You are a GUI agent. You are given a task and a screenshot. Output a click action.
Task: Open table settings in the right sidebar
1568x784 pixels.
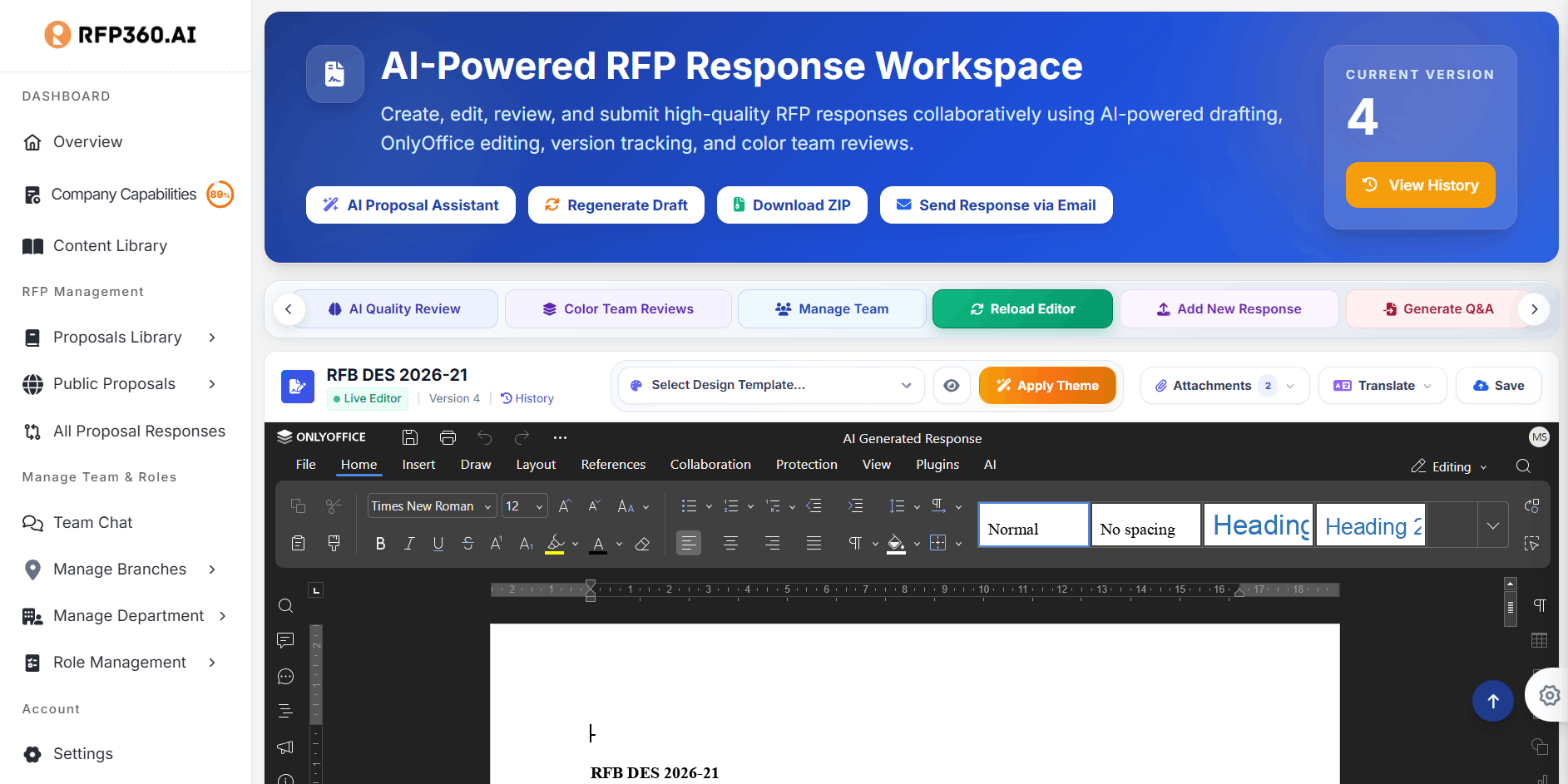pyautogui.click(x=1540, y=640)
